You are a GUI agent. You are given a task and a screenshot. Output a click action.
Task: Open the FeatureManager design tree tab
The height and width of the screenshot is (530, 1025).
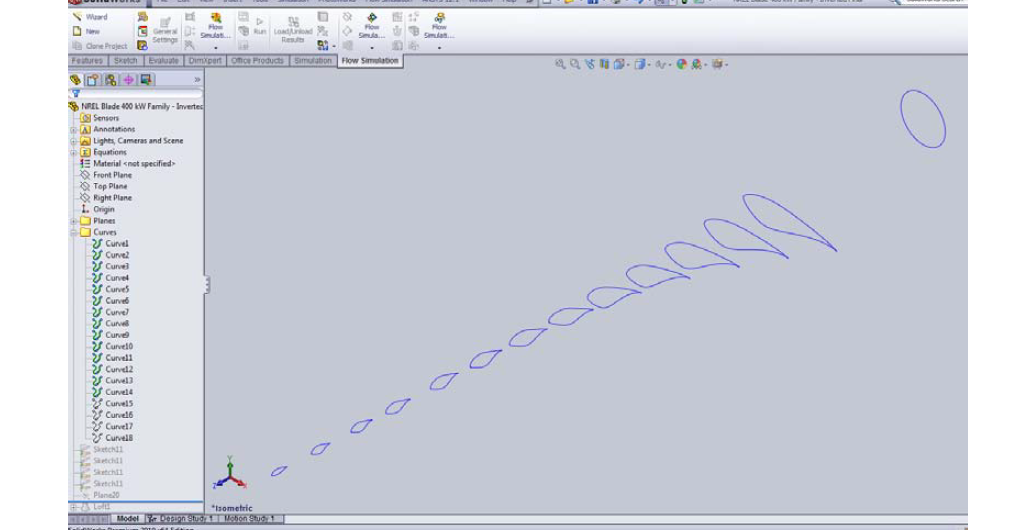click(76, 80)
